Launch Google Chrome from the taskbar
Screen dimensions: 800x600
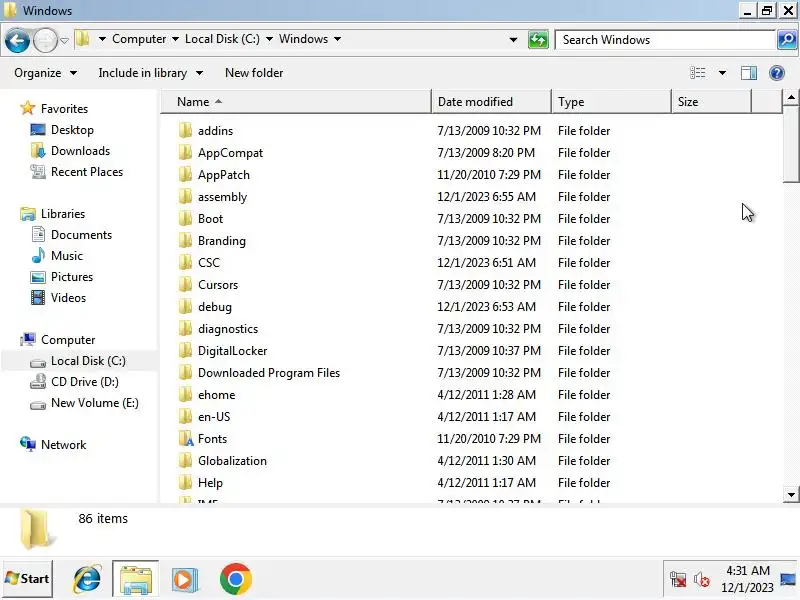pos(235,579)
